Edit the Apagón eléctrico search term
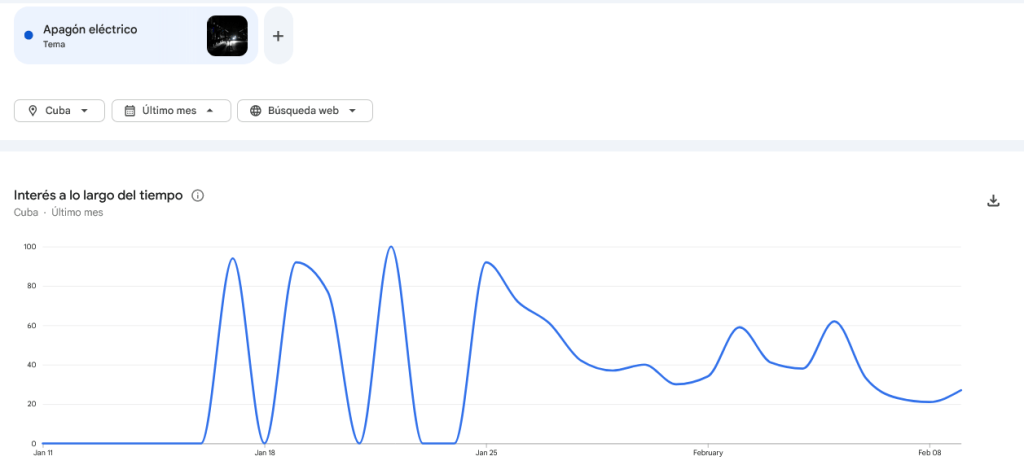 90,30
